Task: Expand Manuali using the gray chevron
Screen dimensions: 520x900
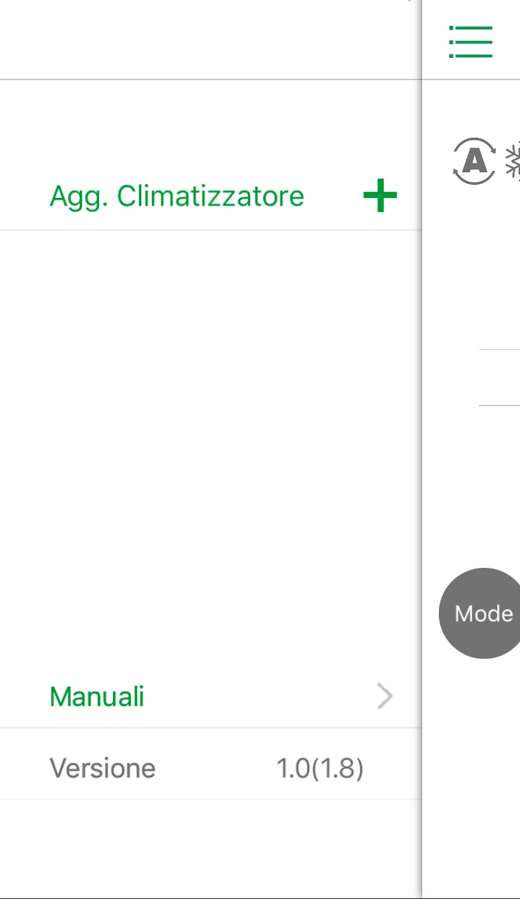Action: [385, 696]
